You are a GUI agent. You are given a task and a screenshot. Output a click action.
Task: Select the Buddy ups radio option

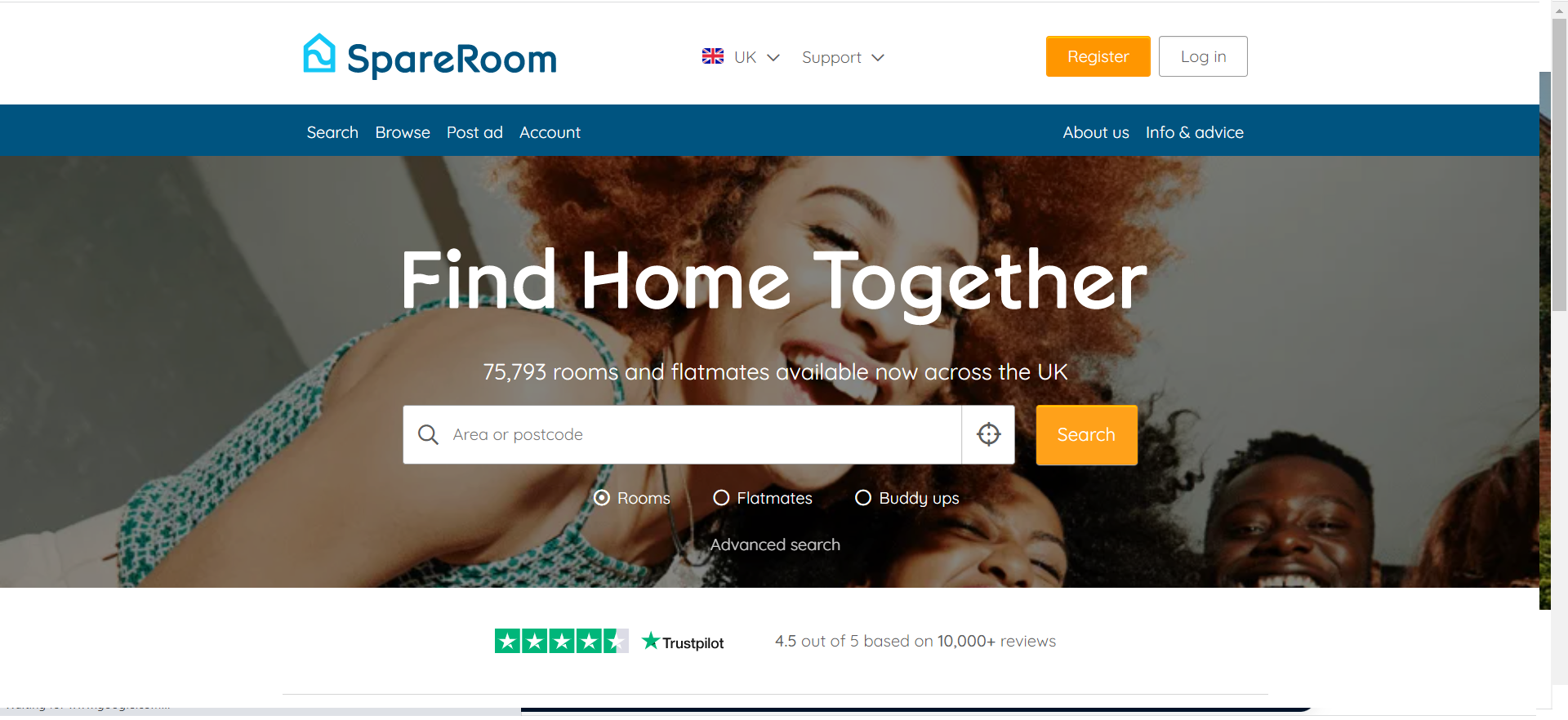(863, 498)
